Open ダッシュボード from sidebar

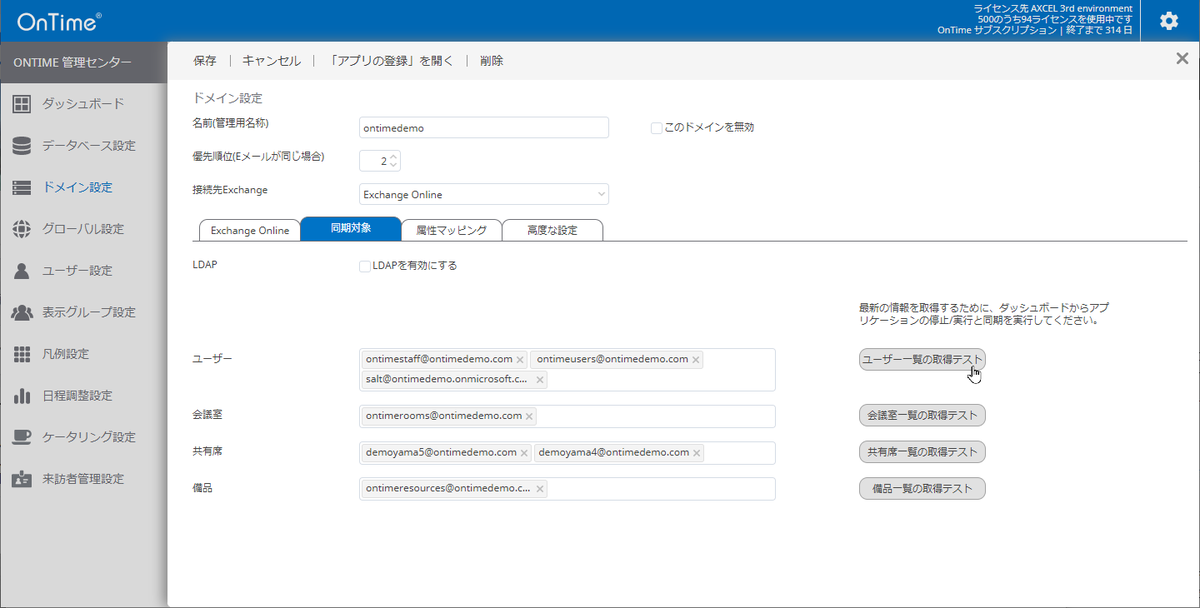point(83,104)
